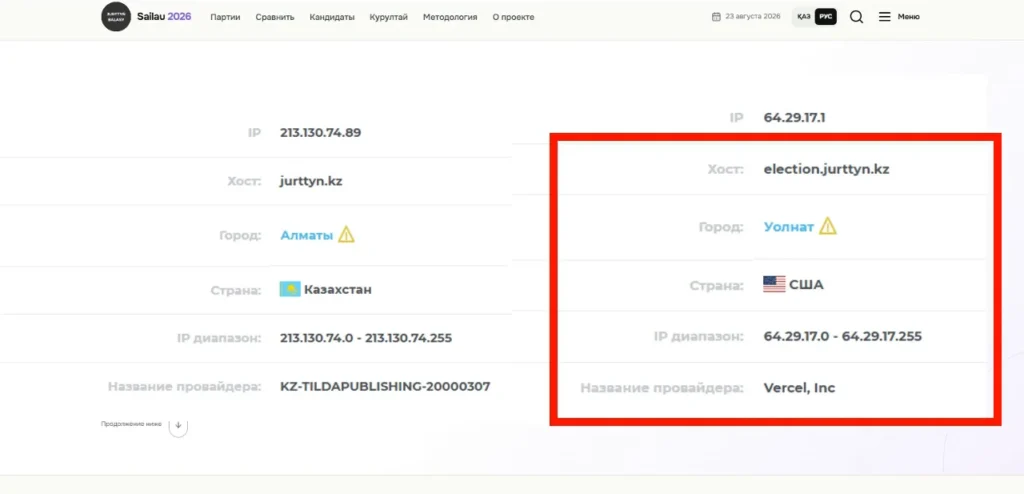Select provider KZ-TILDAPUBLISHING-20000307

[385, 386]
